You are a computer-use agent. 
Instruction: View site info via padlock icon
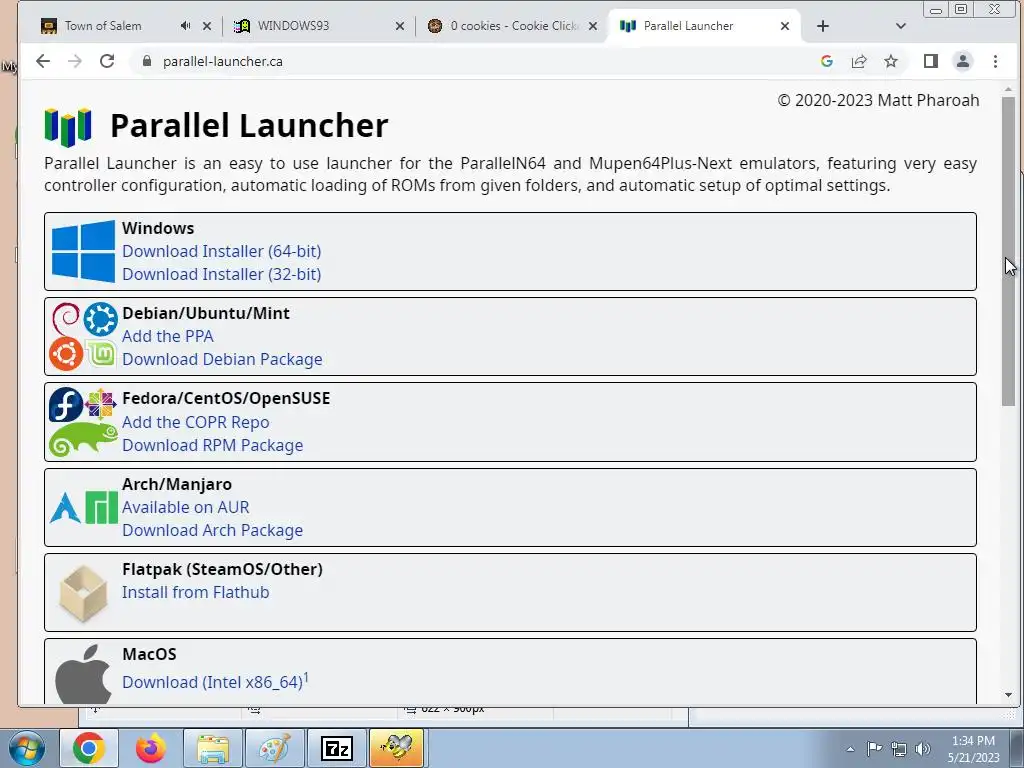(x=147, y=61)
